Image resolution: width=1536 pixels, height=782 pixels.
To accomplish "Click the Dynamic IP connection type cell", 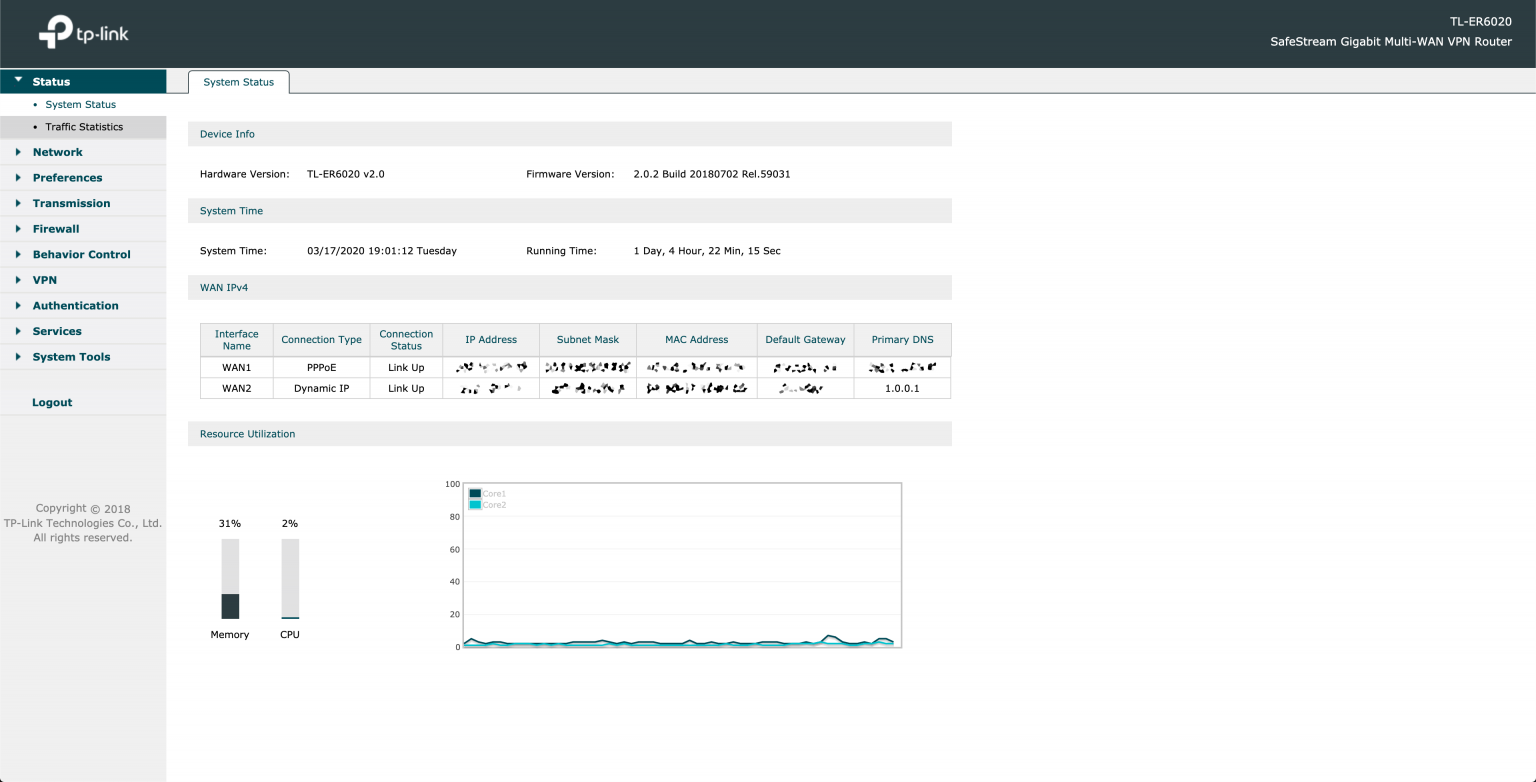I will pyautogui.click(x=322, y=388).
